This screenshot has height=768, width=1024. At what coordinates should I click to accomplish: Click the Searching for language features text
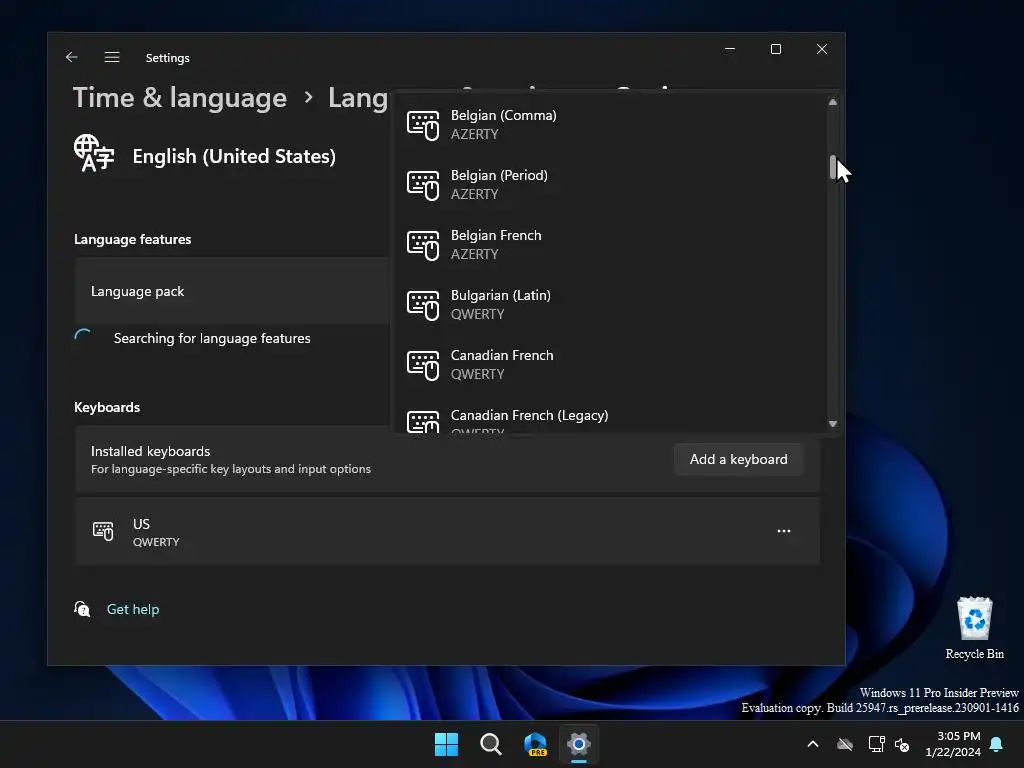point(212,338)
